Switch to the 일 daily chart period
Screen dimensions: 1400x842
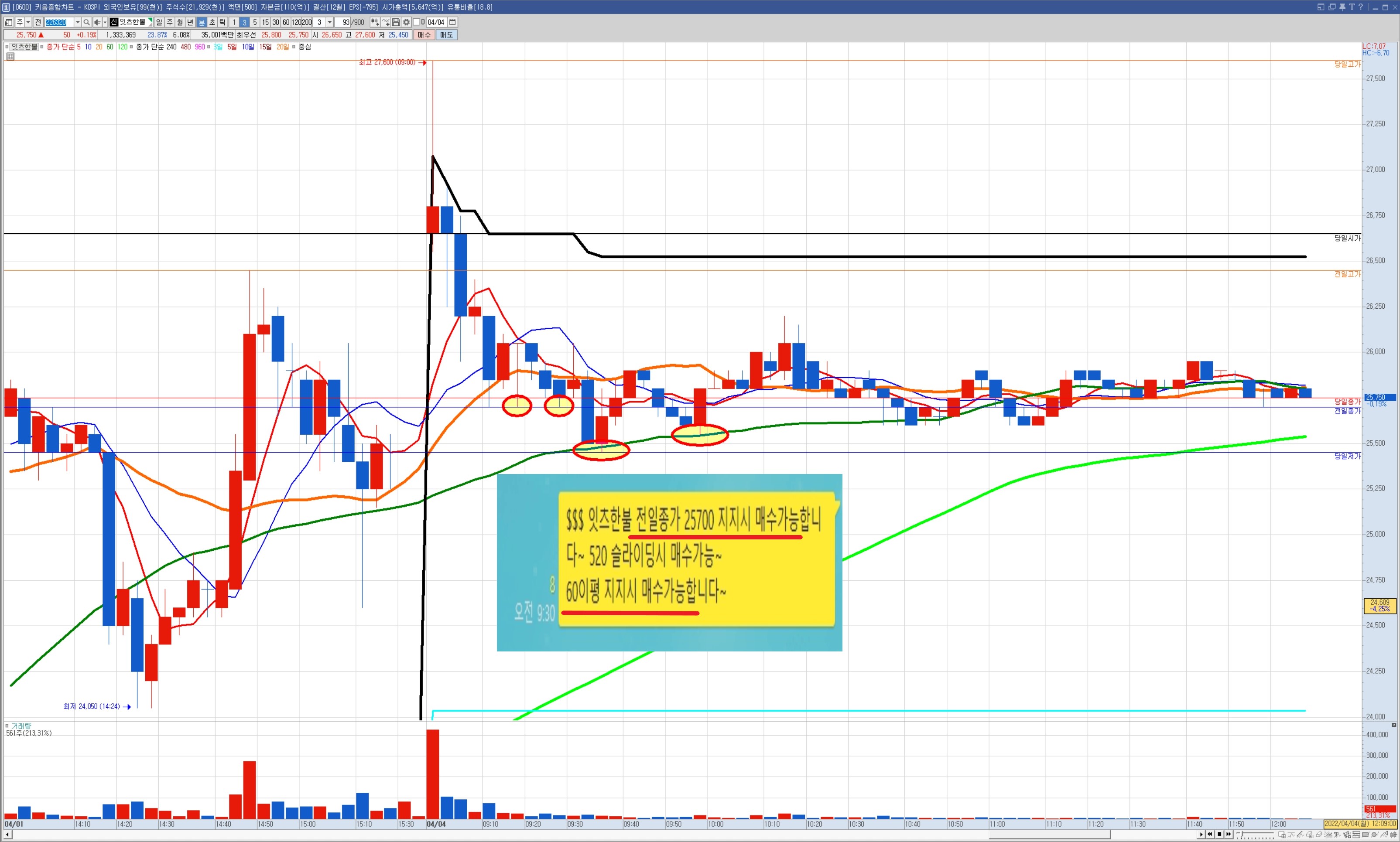pos(160,22)
